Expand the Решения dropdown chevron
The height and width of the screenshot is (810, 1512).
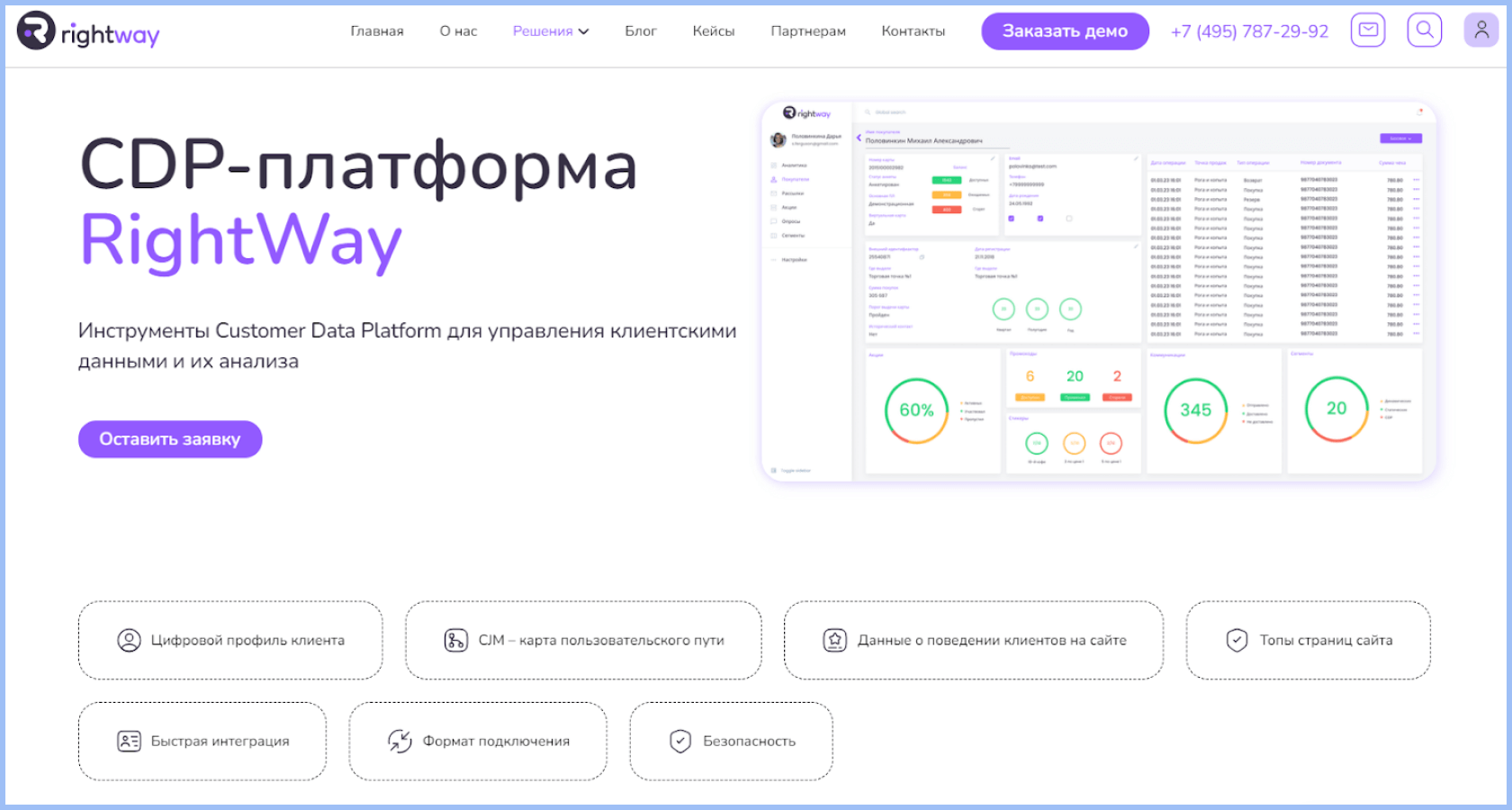(x=583, y=31)
